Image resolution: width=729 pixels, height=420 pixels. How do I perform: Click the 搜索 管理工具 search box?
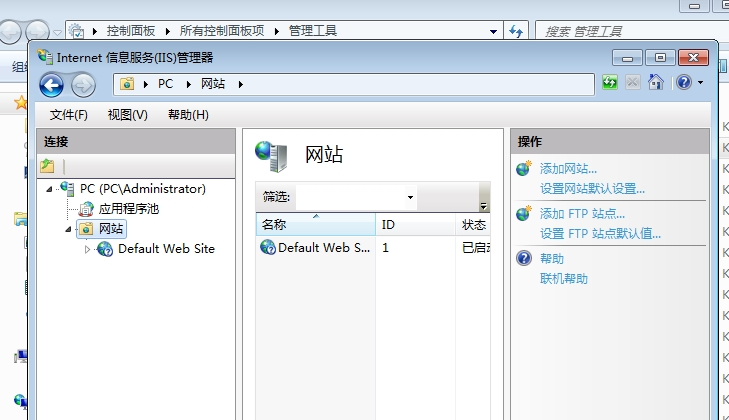tap(632, 31)
